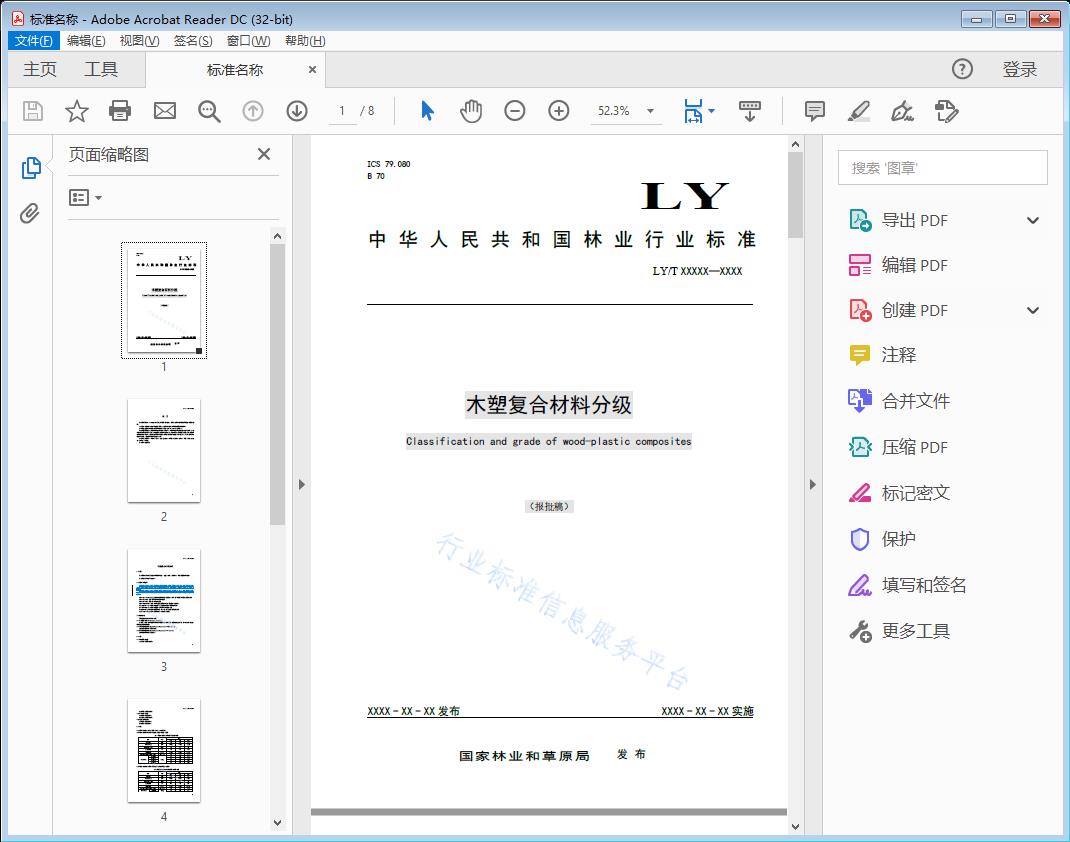The width and height of the screenshot is (1070, 842).
Task: Select the highlighter markup tool
Action: click(859, 111)
